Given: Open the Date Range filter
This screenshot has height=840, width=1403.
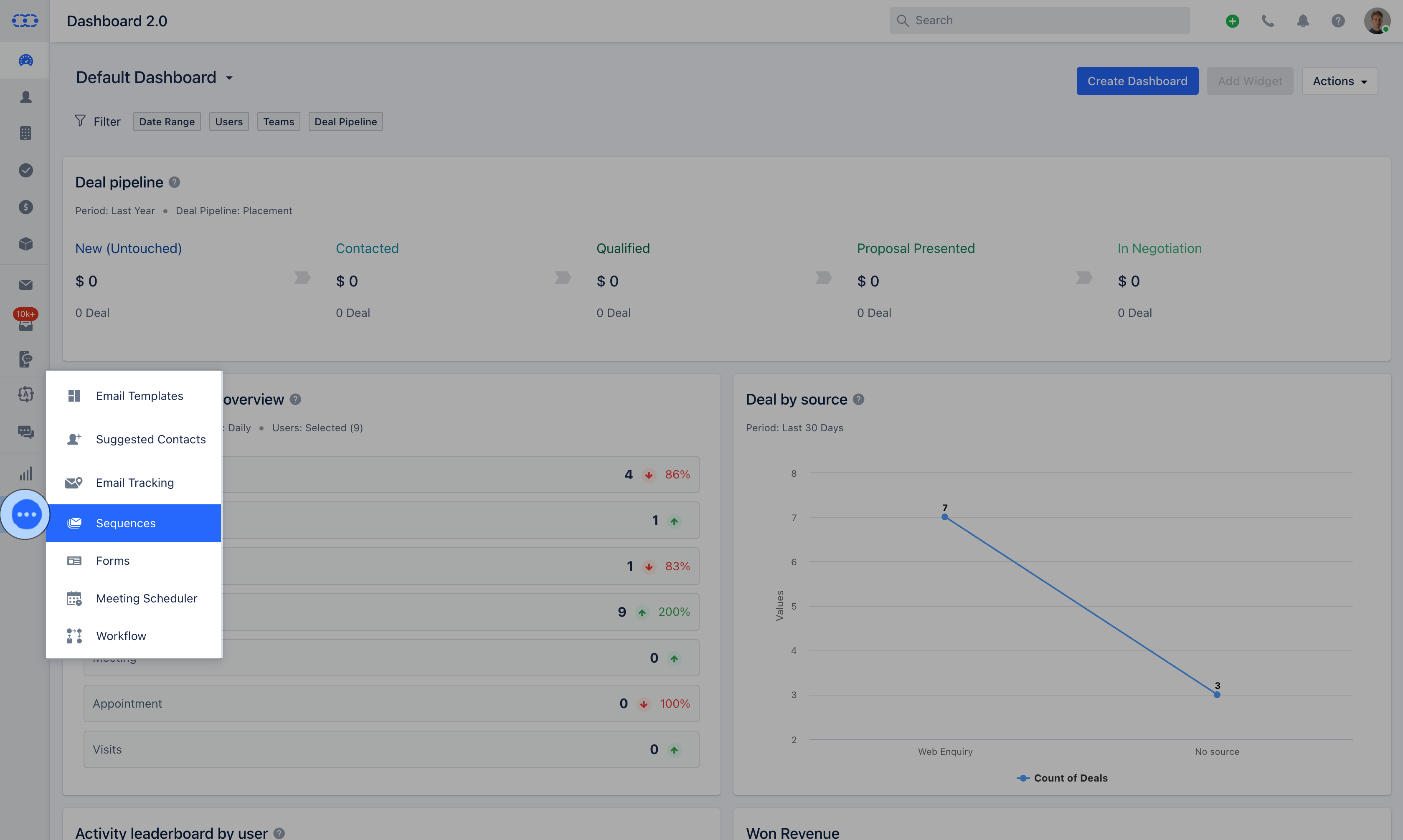Looking at the screenshot, I should pyautogui.click(x=167, y=121).
